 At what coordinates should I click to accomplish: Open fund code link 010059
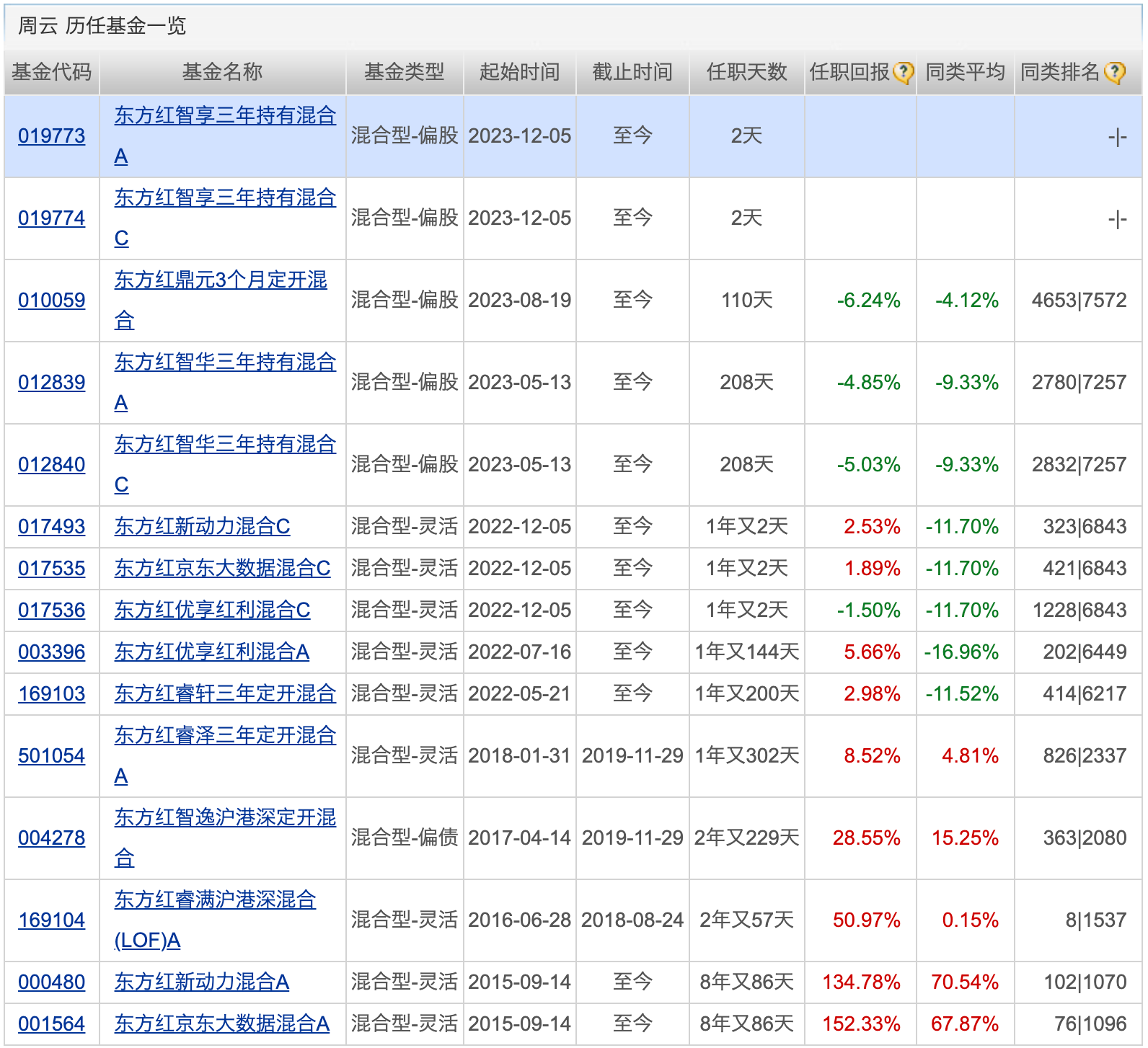52,301
